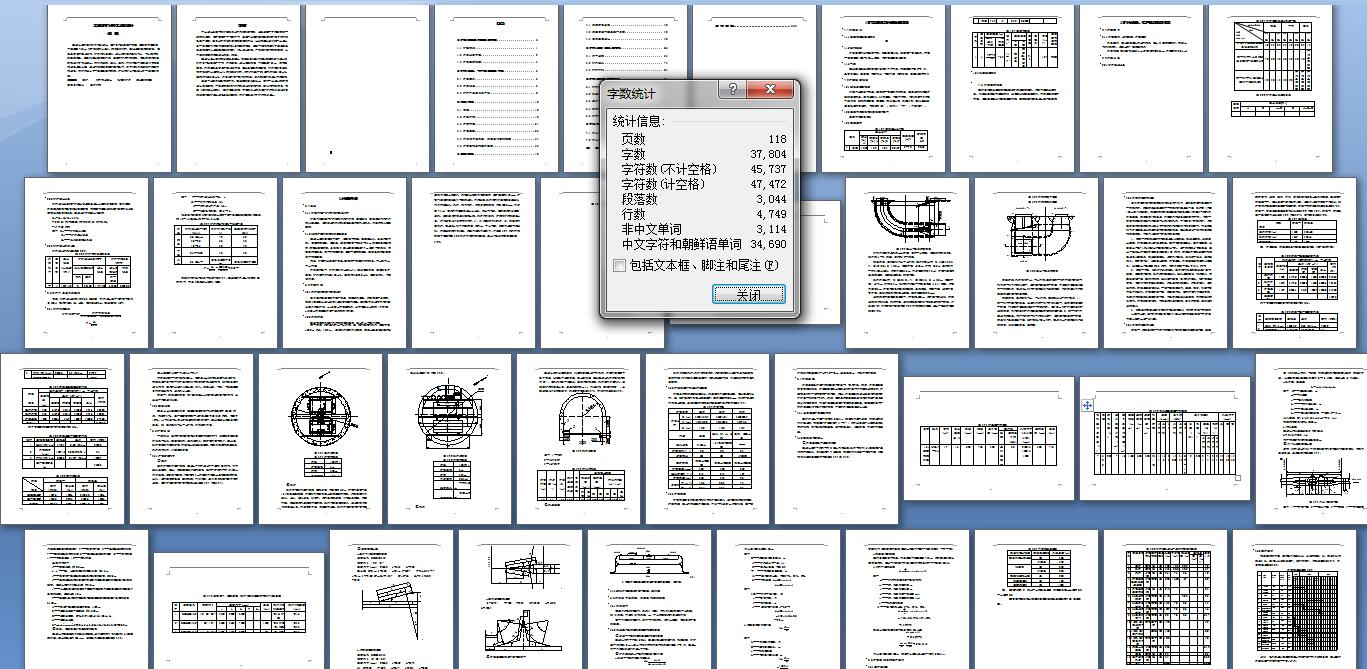Select the 页数 row label

pyautogui.click(x=633, y=140)
